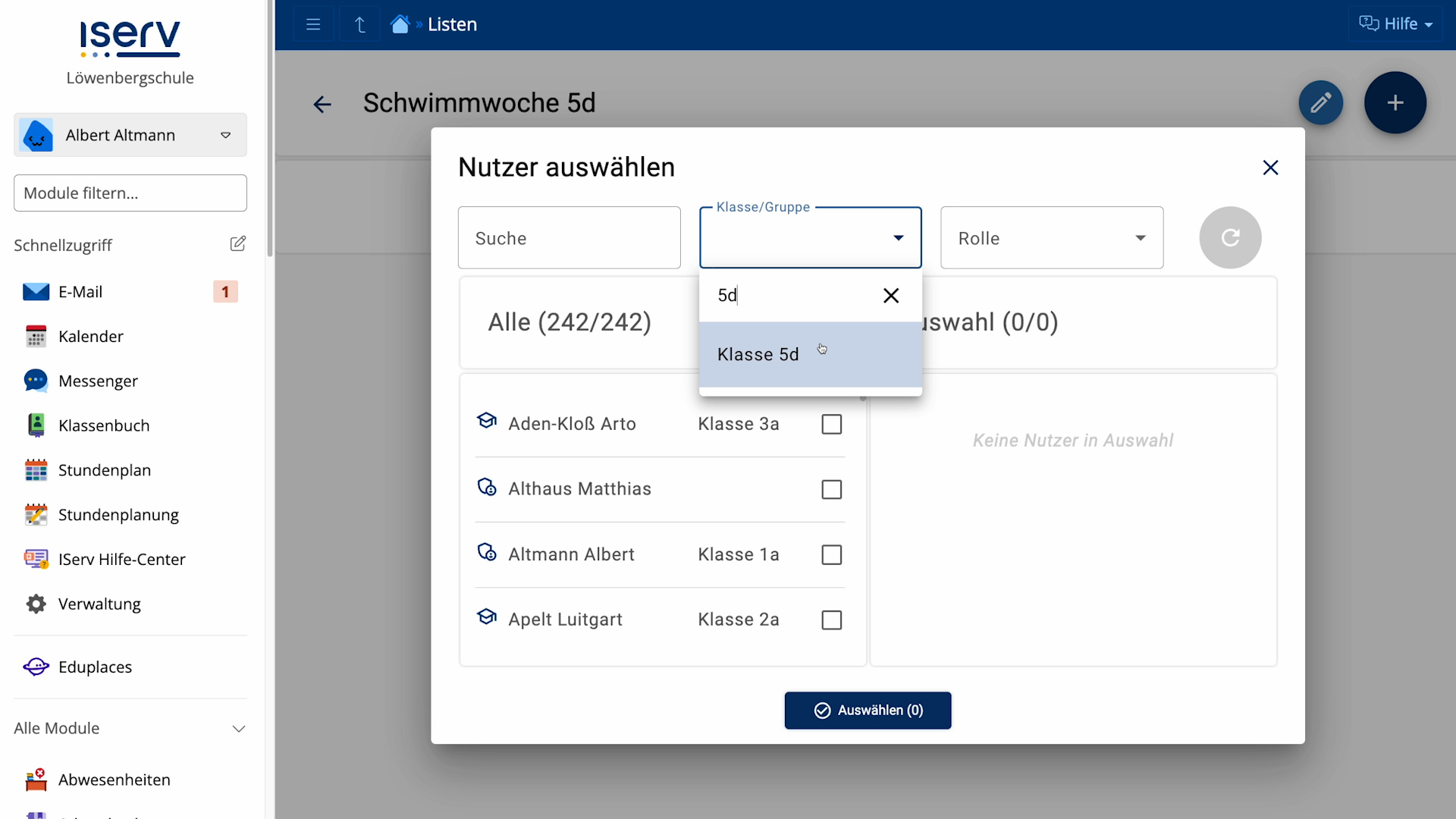This screenshot has height=819, width=1456.
Task: Click the refresh icon in the dialog
Action: point(1229,237)
